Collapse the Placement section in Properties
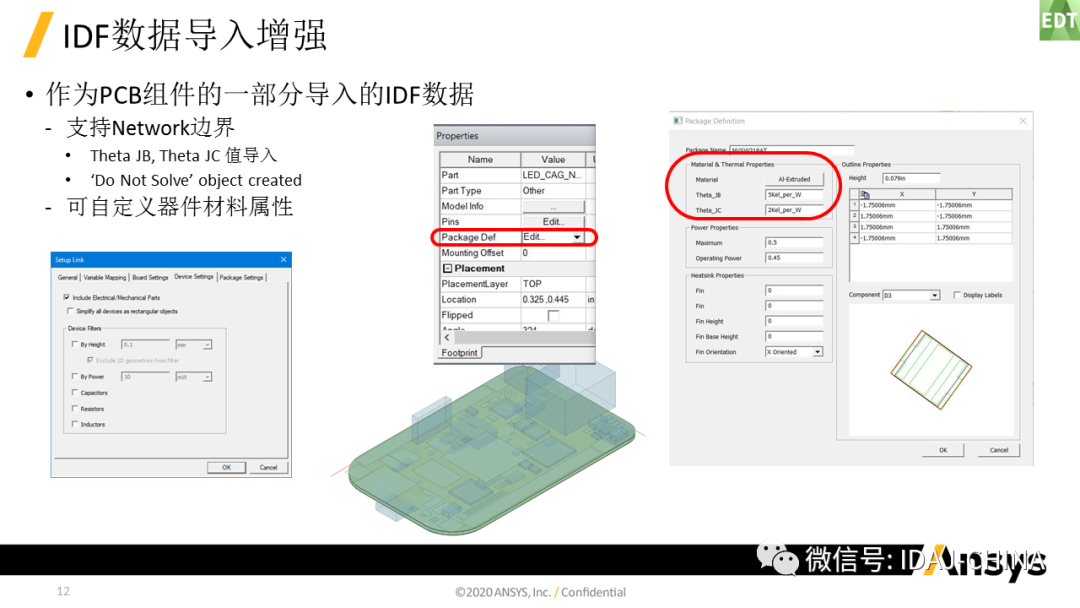This screenshot has width=1080, height=608. pyautogui.click(x=447, y=269)
